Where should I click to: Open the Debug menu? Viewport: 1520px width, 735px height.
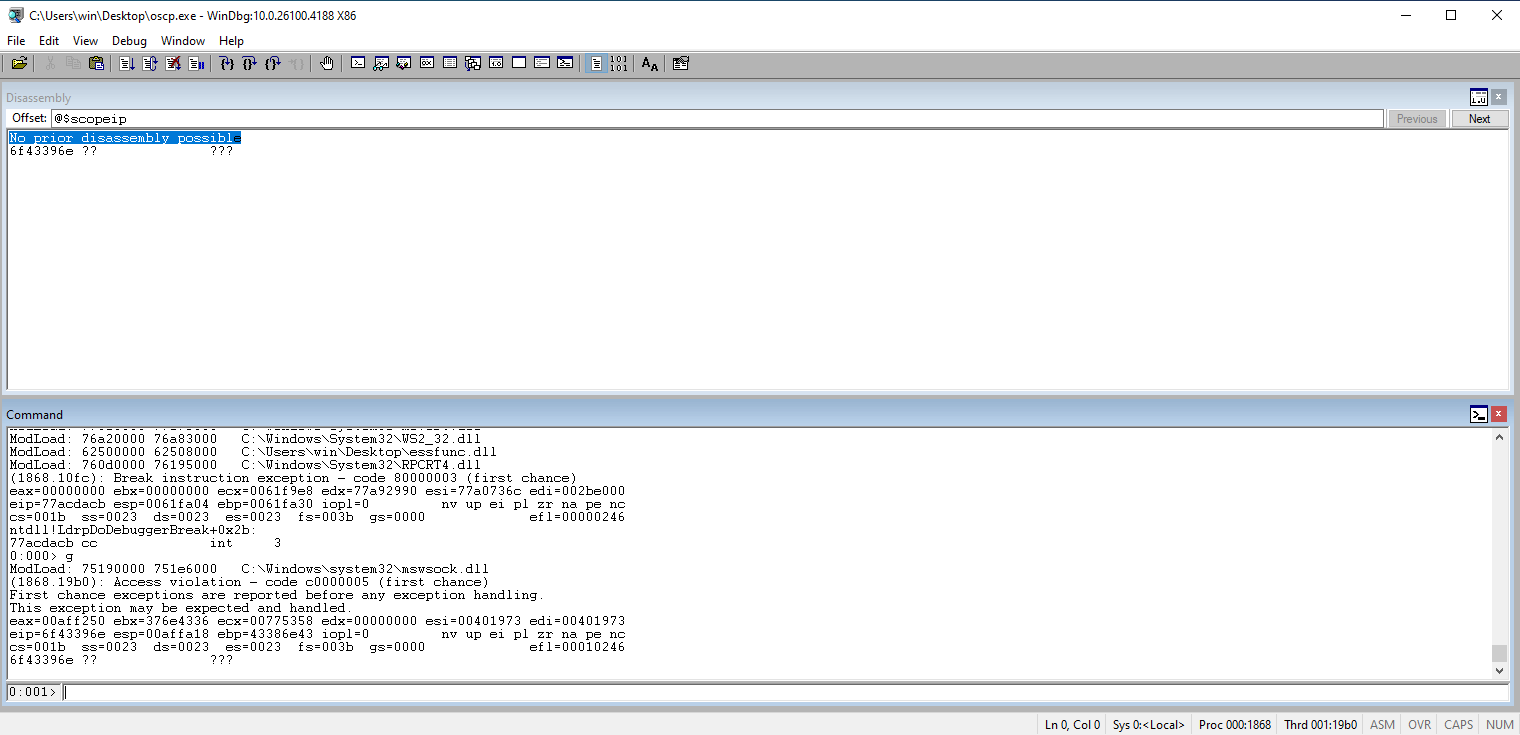pos(129,41)
